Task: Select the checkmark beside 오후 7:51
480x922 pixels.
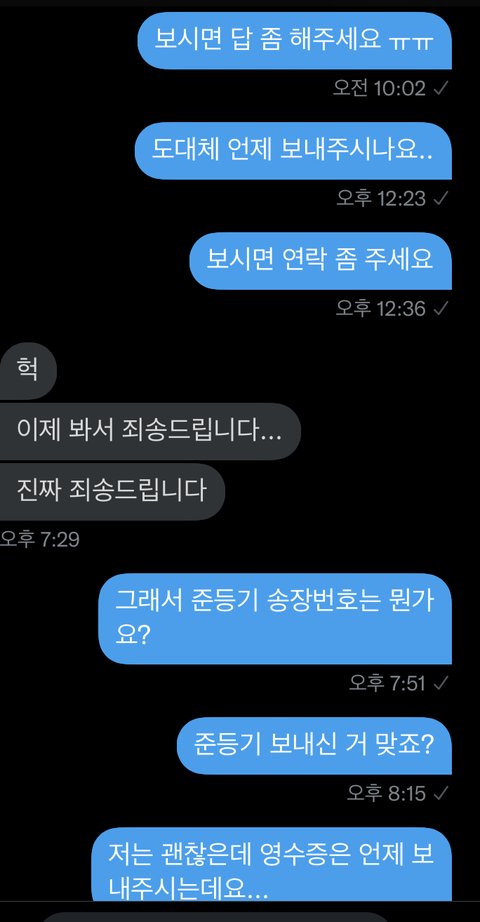Action: point(441,683)
